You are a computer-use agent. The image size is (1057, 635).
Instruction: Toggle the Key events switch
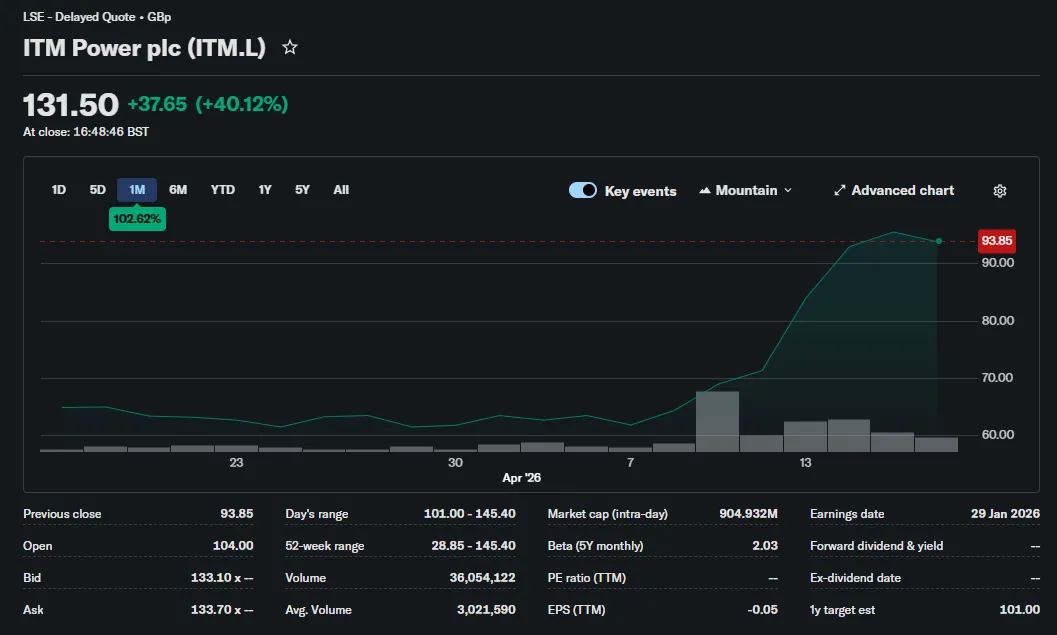pyautogui.click(x=582, y=190)
